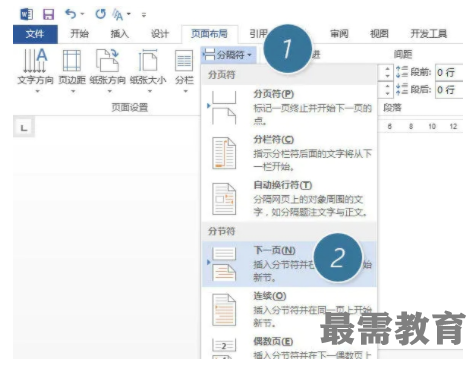Choose 连续(O) continuous section break
This screenshot has height=368, width=472.
[x=289, y=309]
